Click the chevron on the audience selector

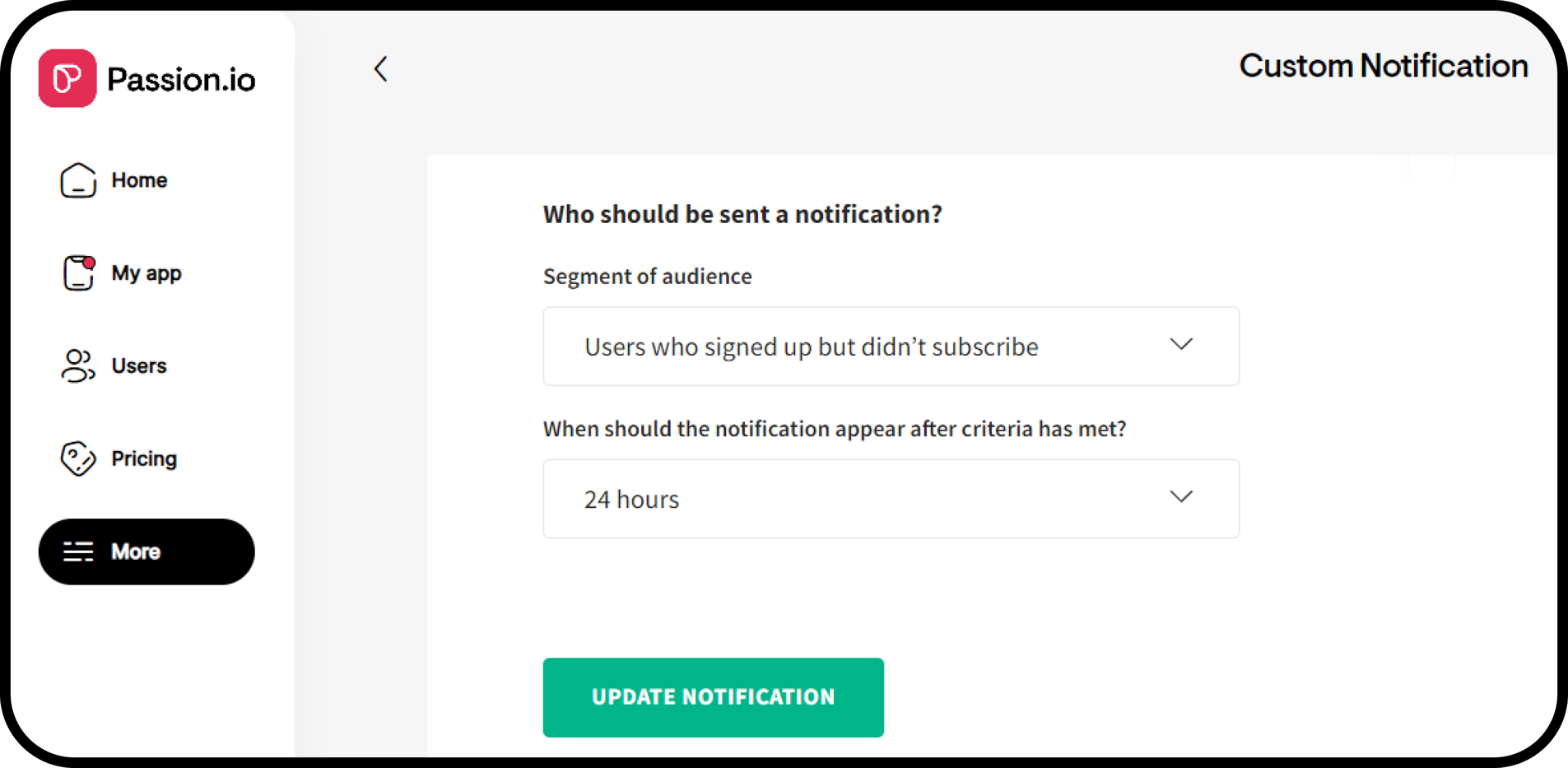(x=1181, y=345)
